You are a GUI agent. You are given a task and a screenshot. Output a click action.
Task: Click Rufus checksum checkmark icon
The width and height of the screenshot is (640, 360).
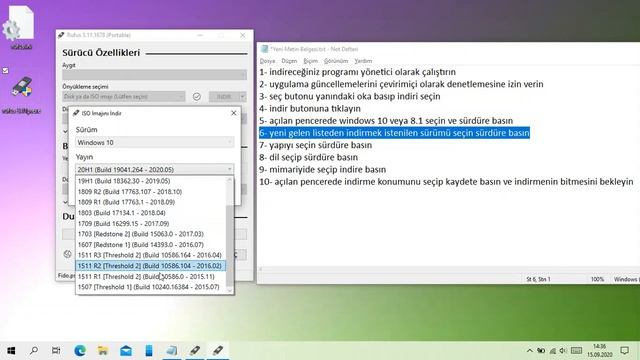(197, 97)
